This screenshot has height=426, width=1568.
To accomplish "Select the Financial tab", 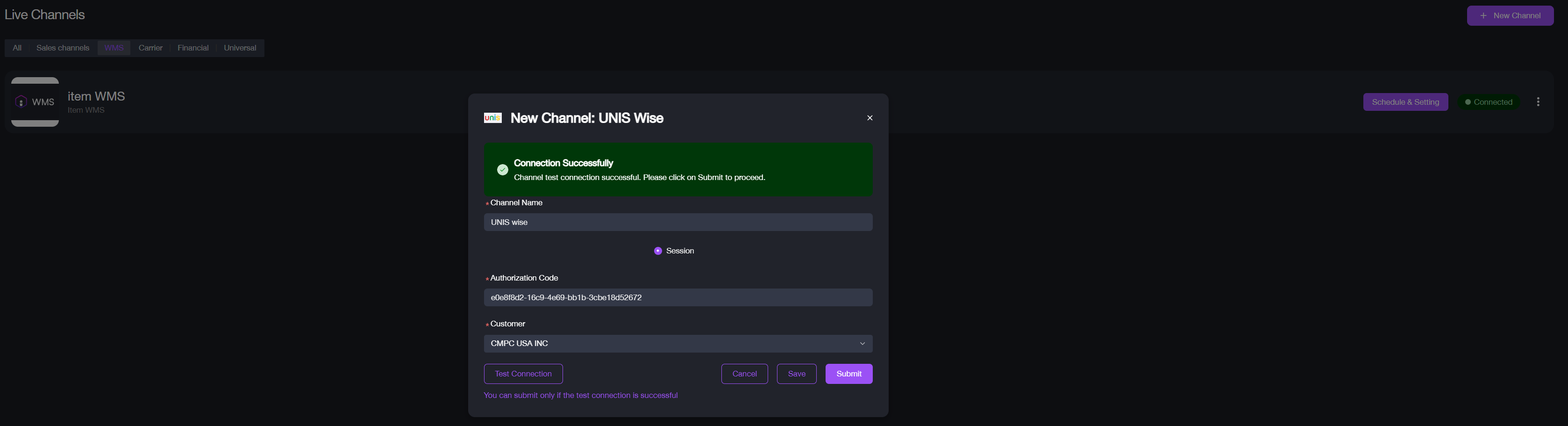I will coord(193,48).
